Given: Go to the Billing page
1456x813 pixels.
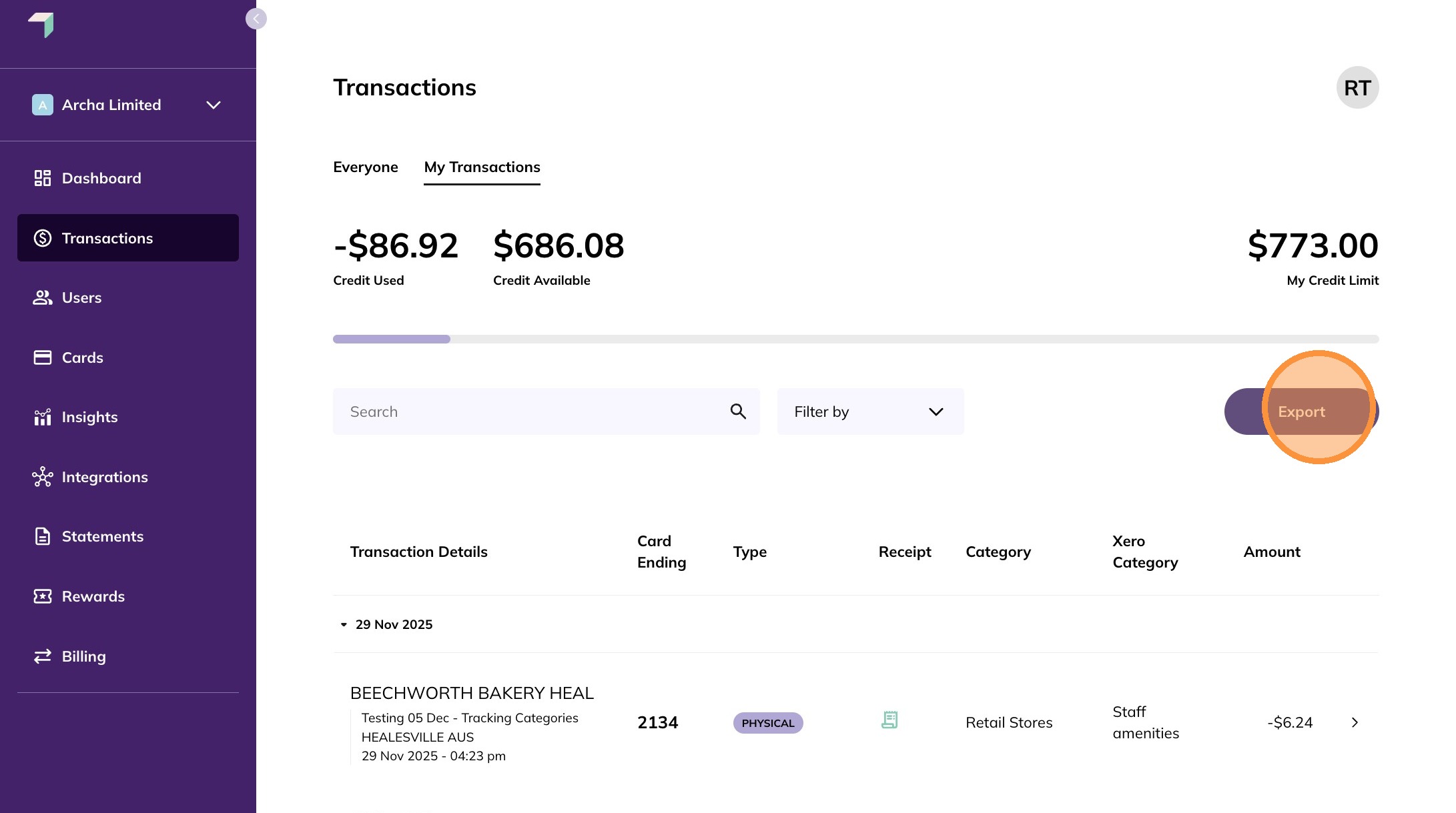Looking at the screenshot, I should click(83, 656).
